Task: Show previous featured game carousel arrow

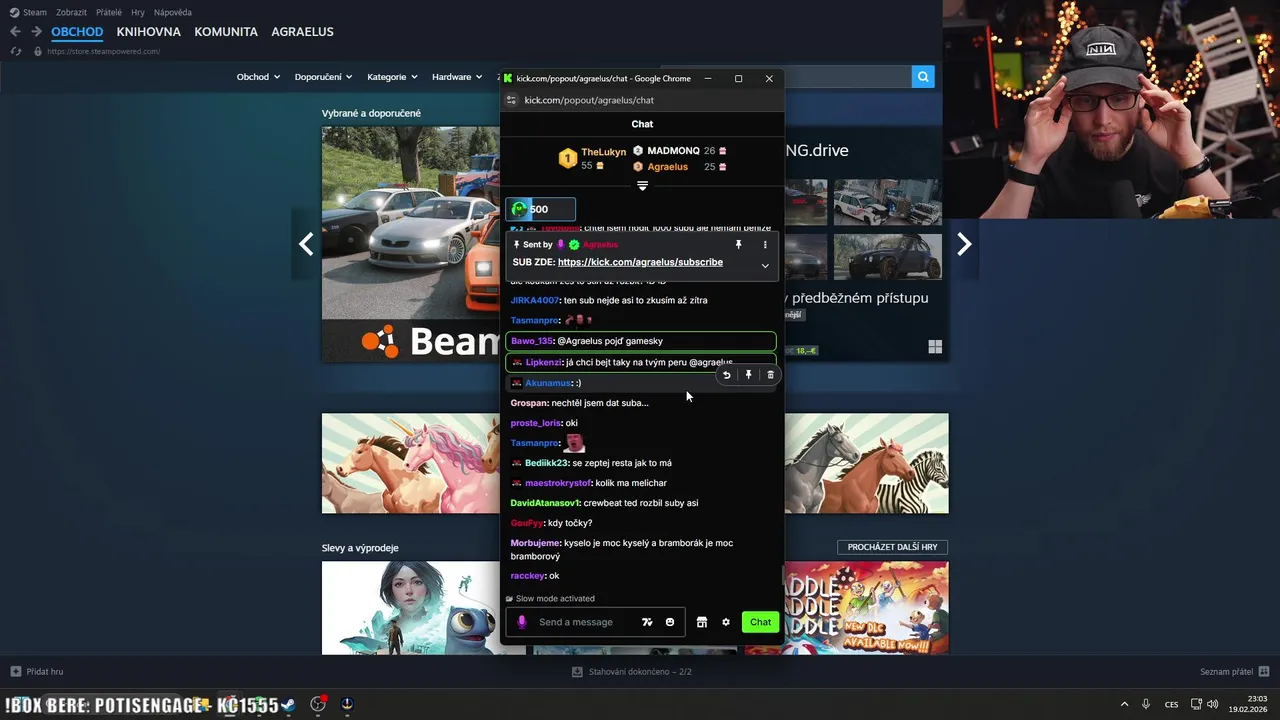Action: tap(306, 244)
